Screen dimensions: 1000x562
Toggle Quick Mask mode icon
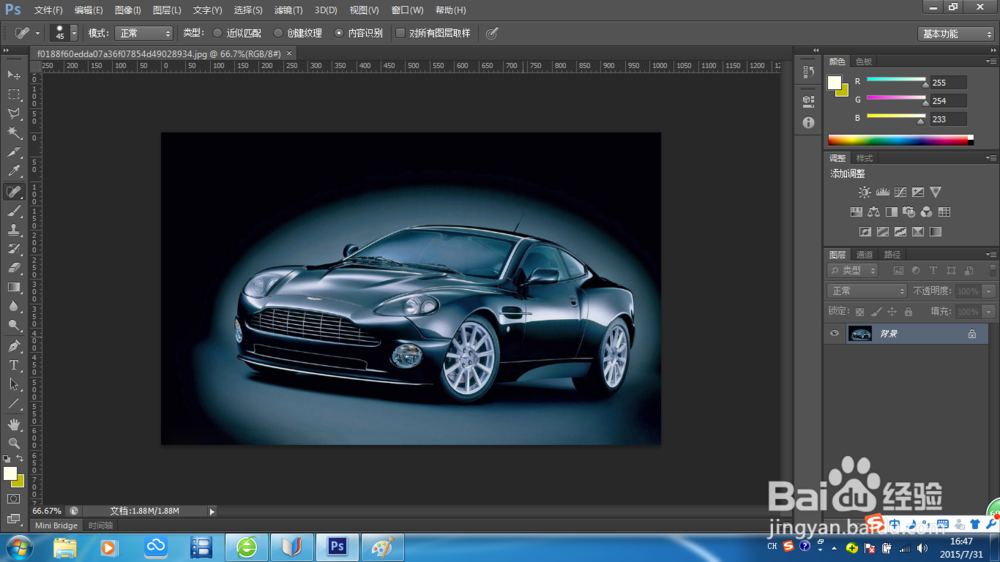coord(13,499)
